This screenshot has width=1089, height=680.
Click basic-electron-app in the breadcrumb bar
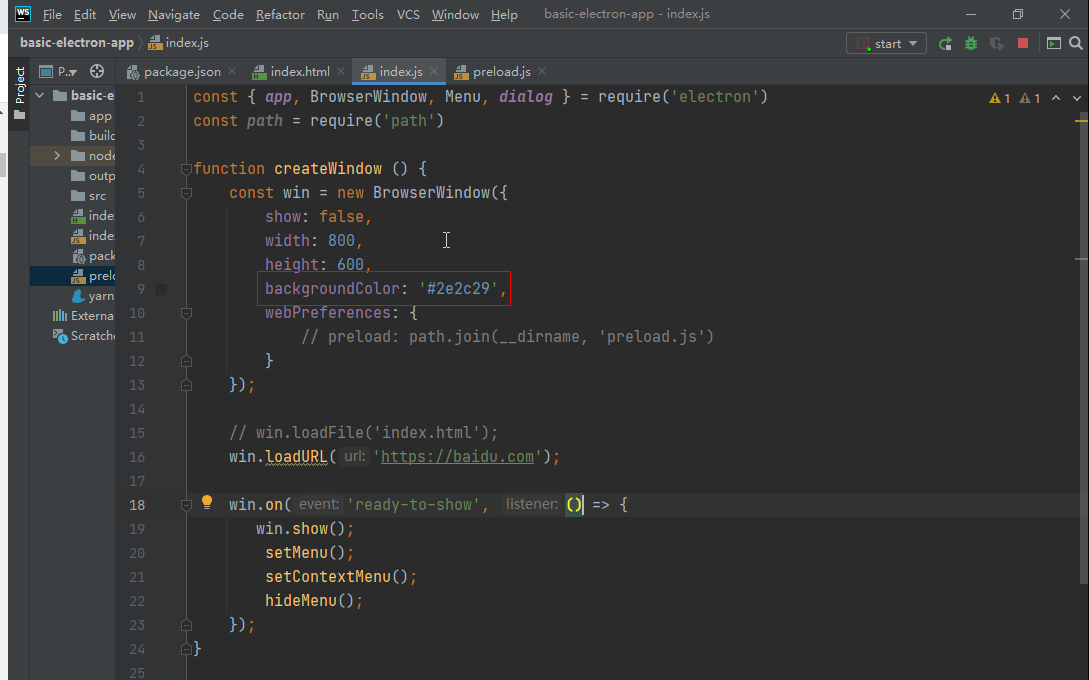click(x=76, y=43)
